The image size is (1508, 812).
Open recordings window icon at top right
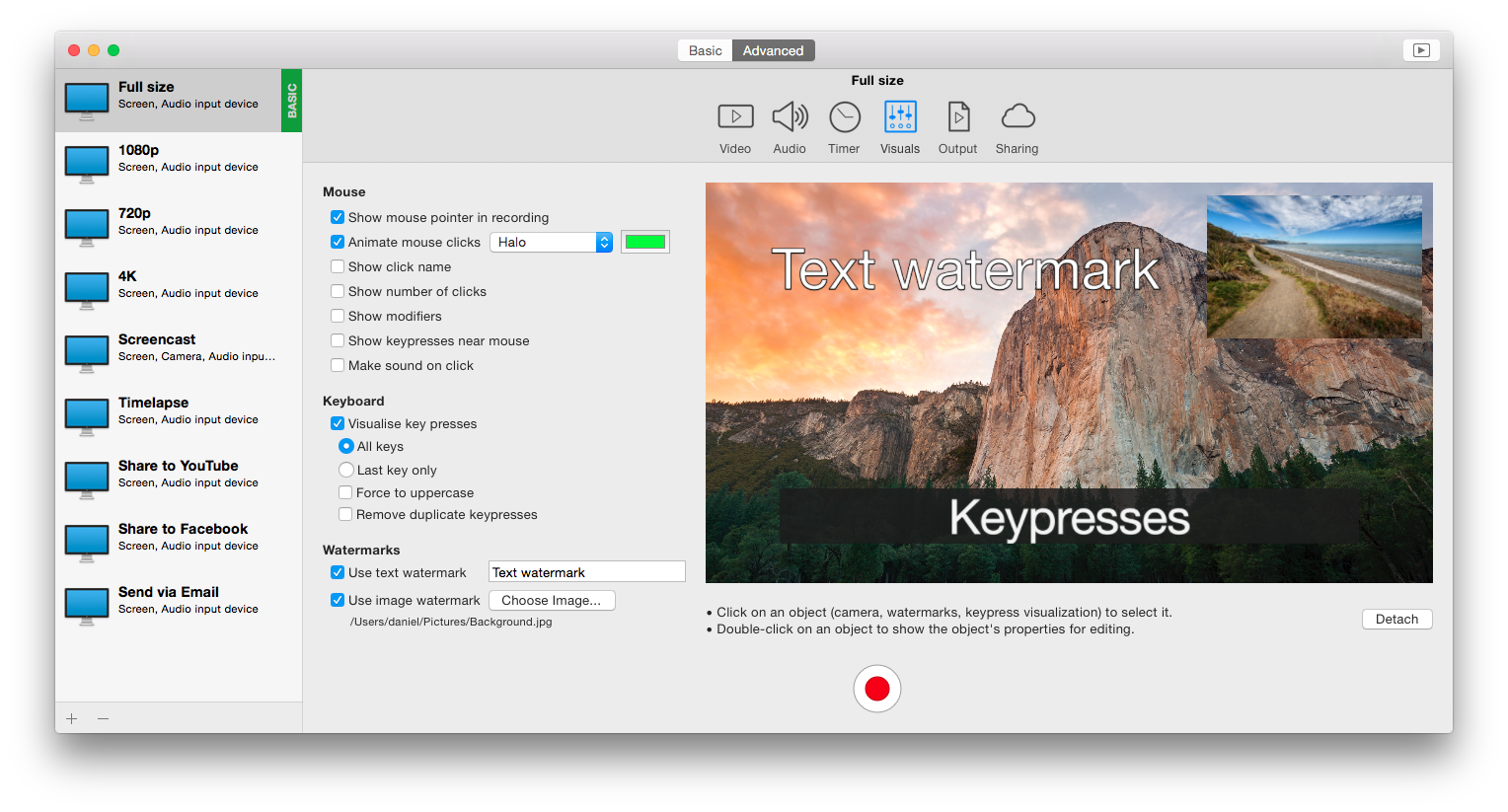coord(1421,50)
